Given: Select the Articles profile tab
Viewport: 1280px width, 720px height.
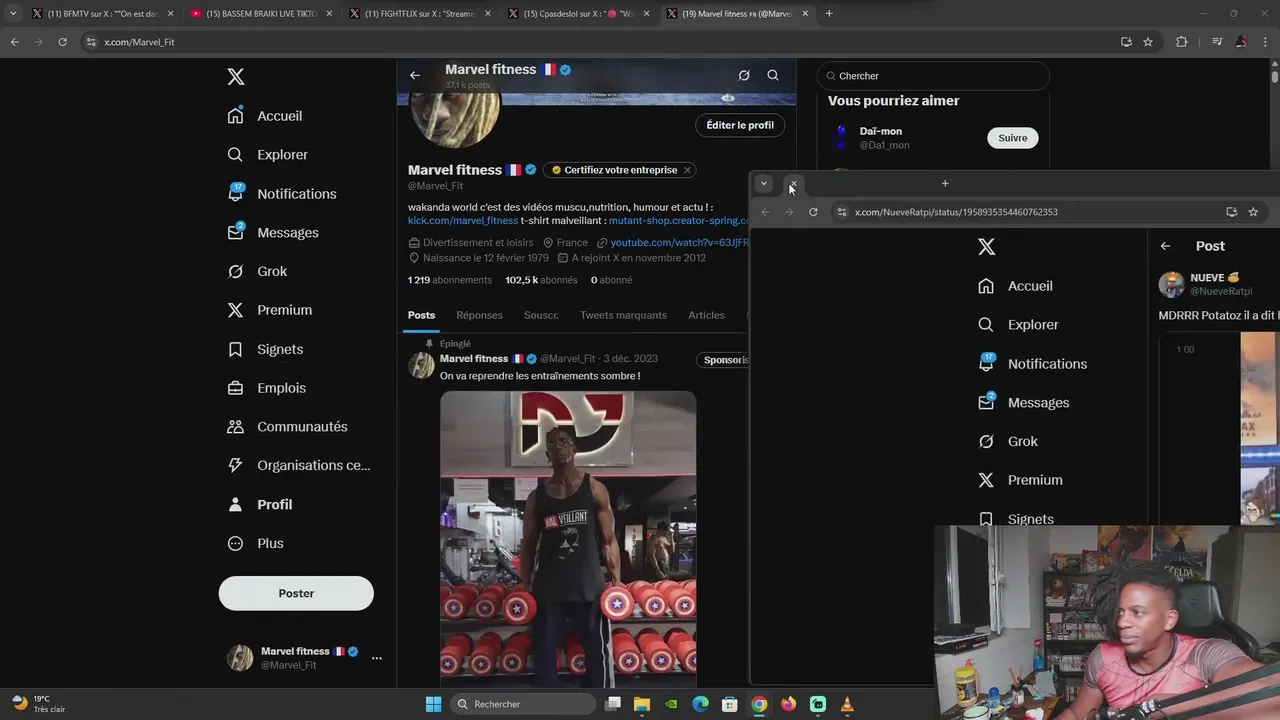Looking at the screenshot, I should point(706,315).
